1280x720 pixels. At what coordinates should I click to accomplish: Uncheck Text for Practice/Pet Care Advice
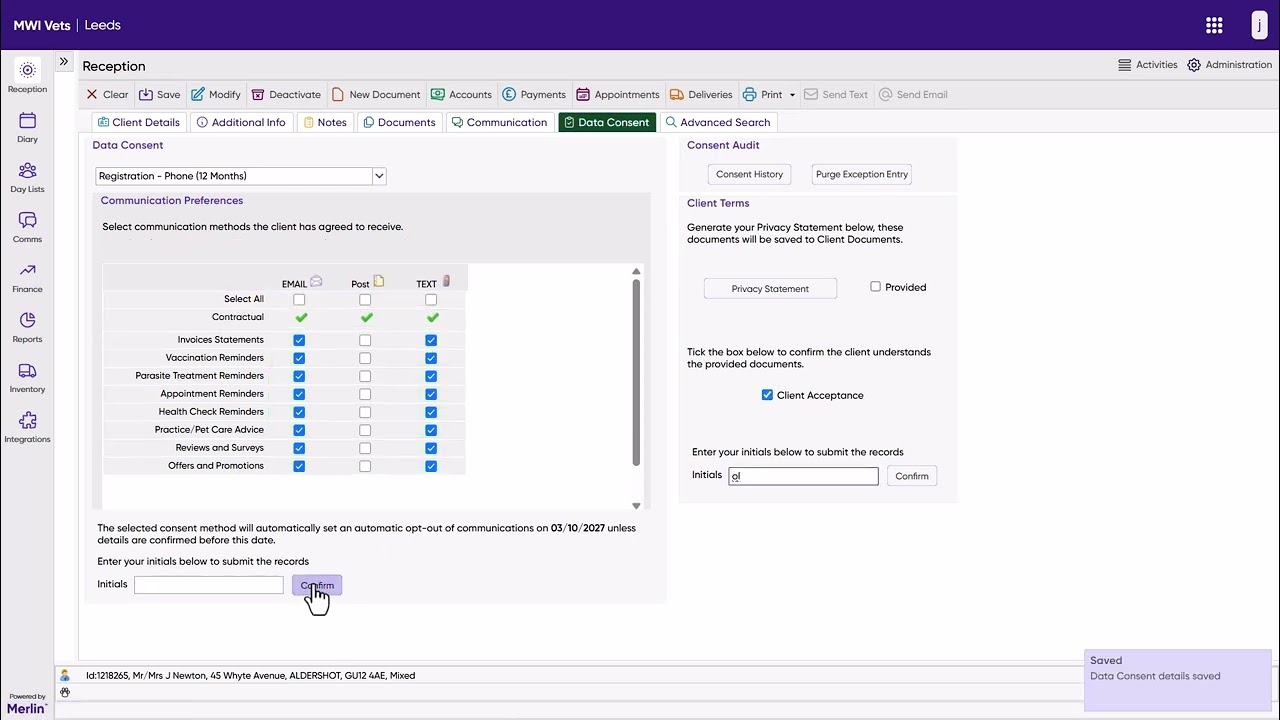click(x=431, y=430)
